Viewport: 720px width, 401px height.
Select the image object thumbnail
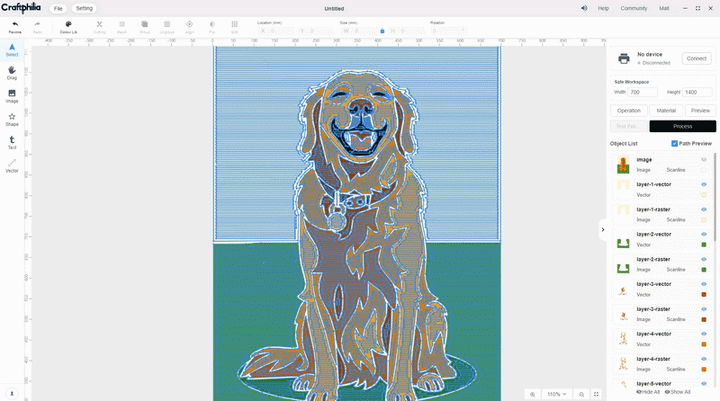[623, 164]
